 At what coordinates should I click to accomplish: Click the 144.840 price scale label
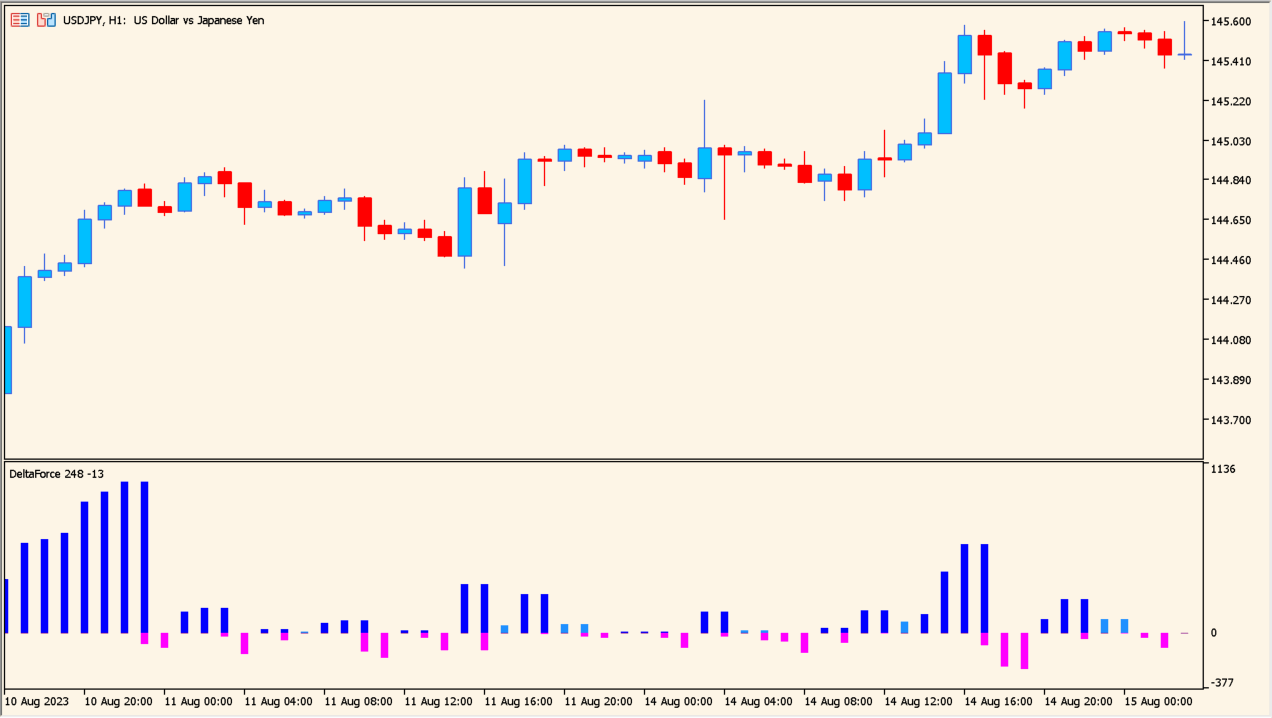point(1230,180)
